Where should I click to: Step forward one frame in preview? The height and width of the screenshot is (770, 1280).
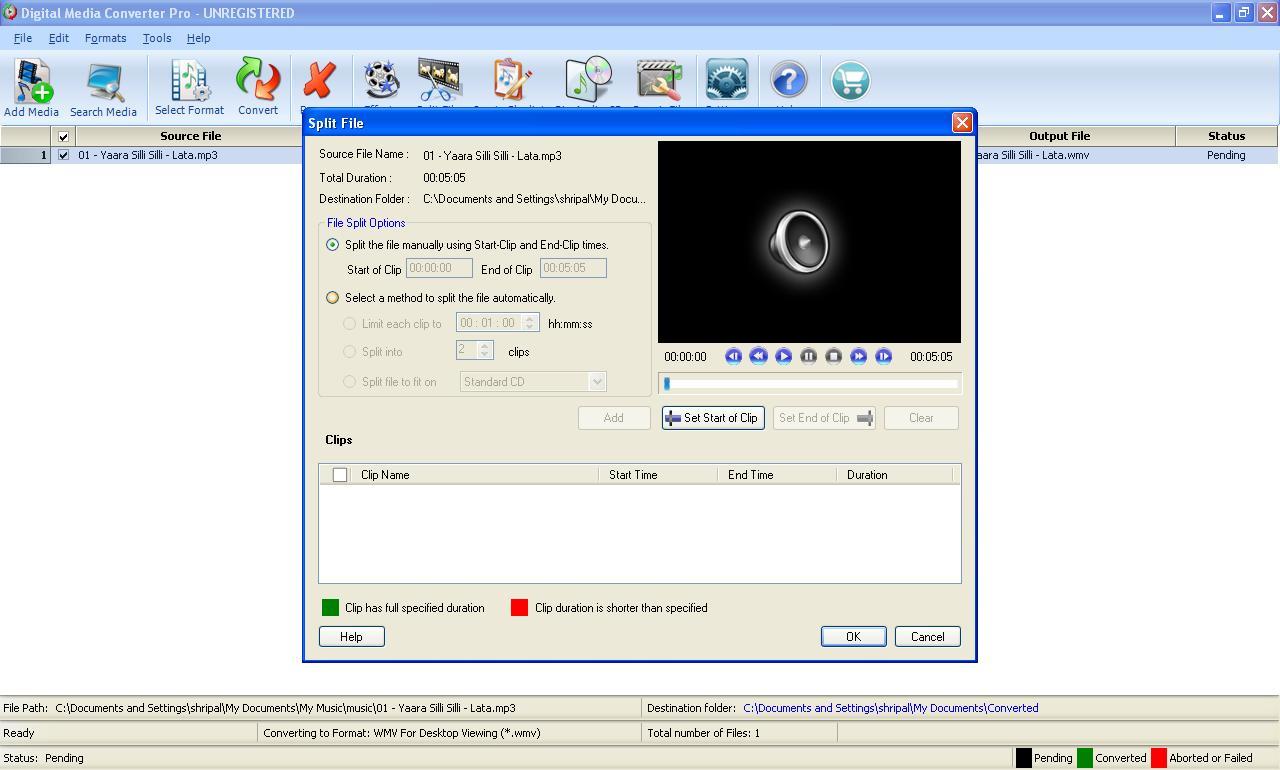883,356
